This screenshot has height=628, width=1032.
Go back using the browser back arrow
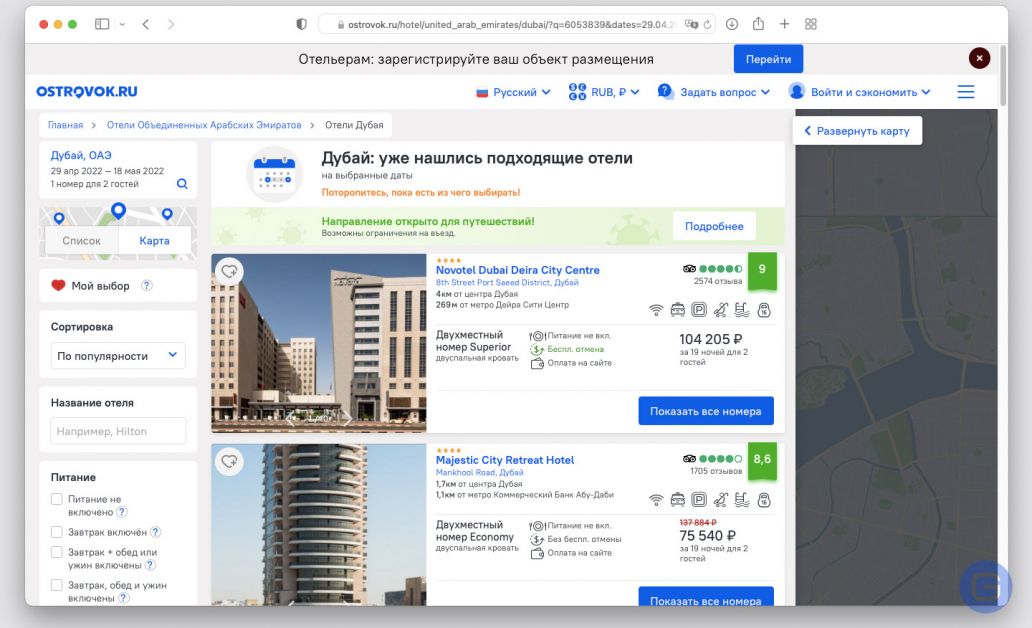(x=145, y=24)
